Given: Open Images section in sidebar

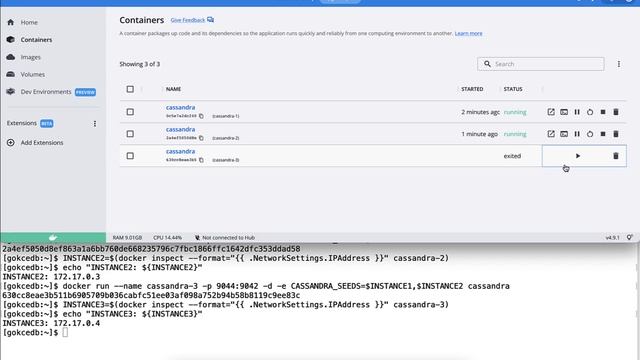Looking at the screenshot, I should pyautogui.click(x=31, y=57).
